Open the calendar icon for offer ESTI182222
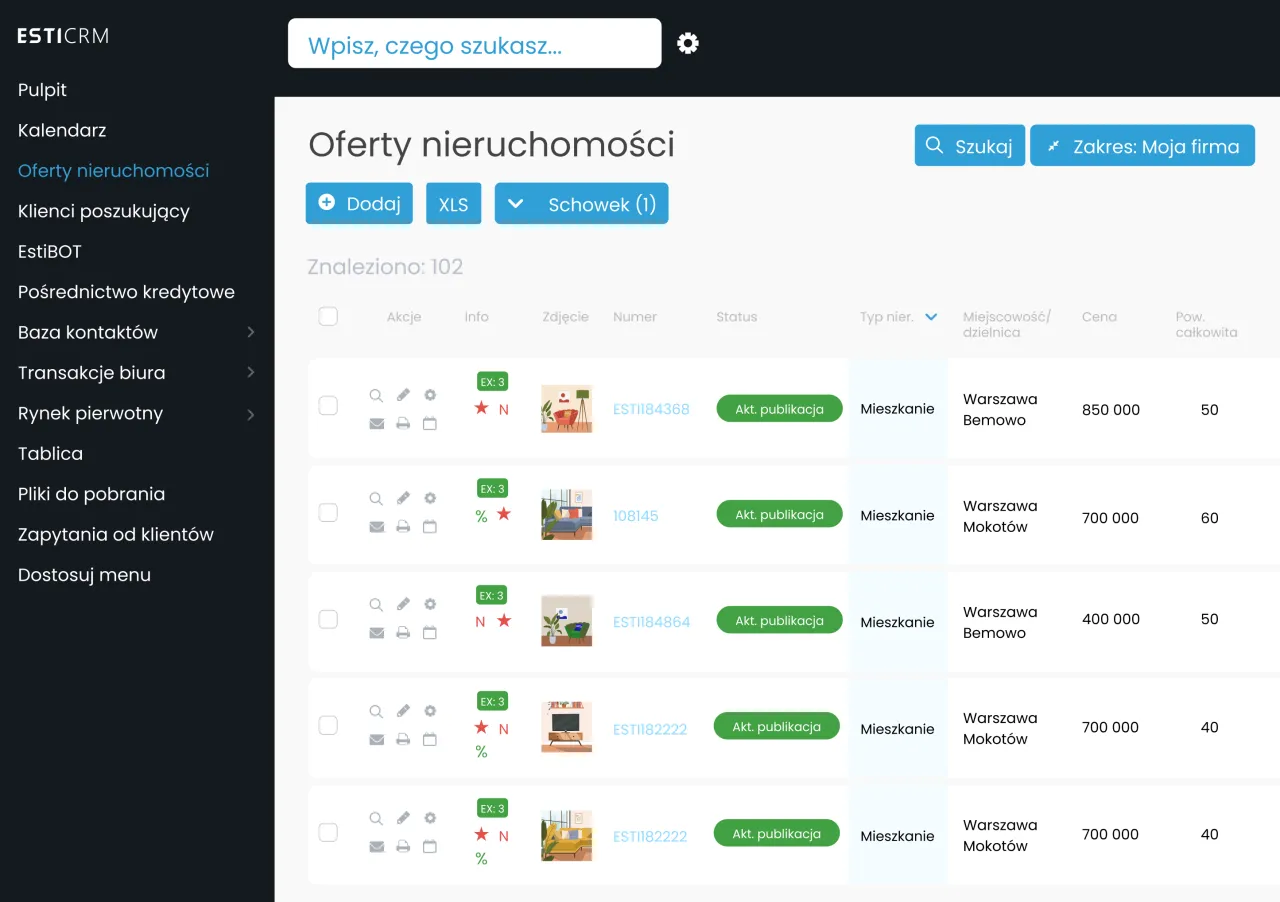1280x902 pixels. (430, 739)
